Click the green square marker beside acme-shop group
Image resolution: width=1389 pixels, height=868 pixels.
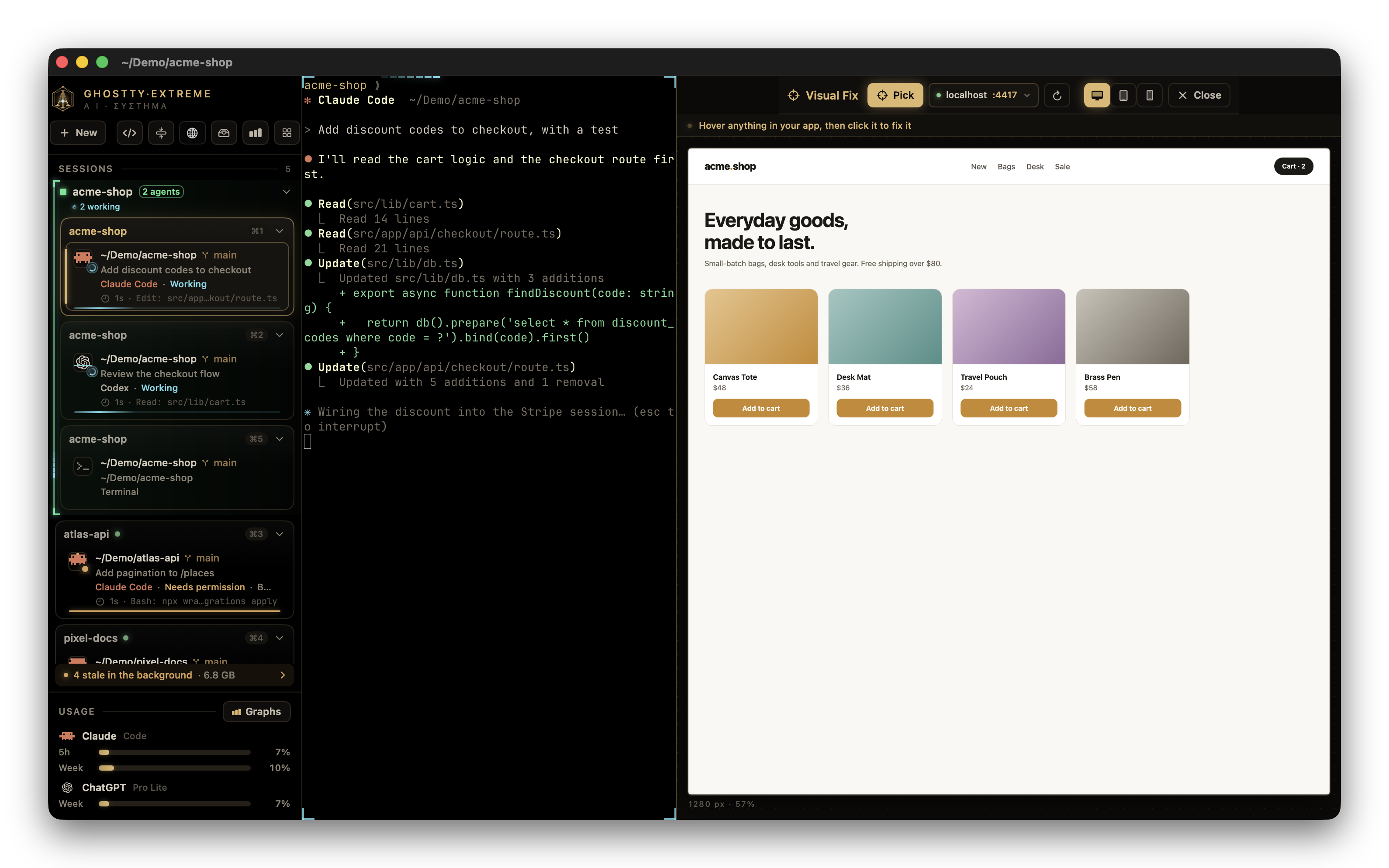pos(63,192)
